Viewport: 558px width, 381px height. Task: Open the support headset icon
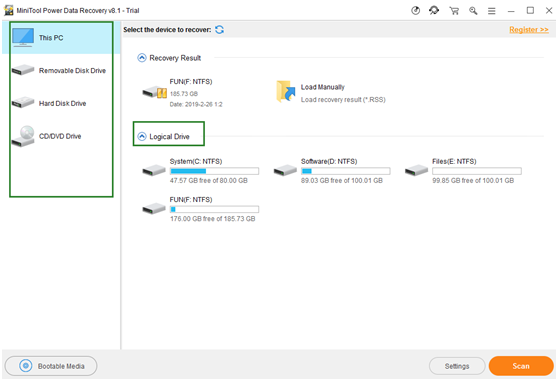[434, 11]
